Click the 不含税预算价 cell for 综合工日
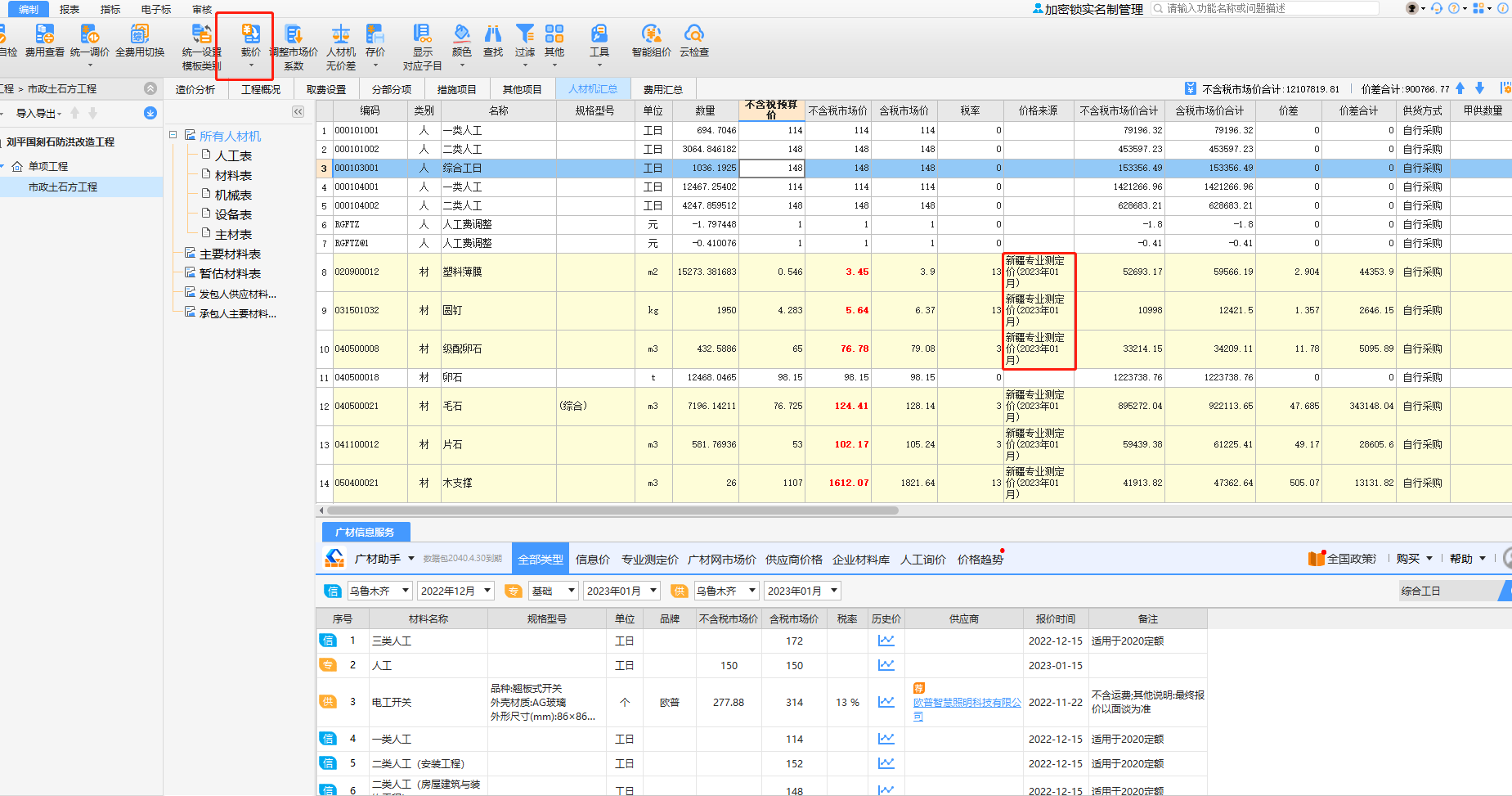Viewport: 1512px width, 796px height. tap(771, 168)
